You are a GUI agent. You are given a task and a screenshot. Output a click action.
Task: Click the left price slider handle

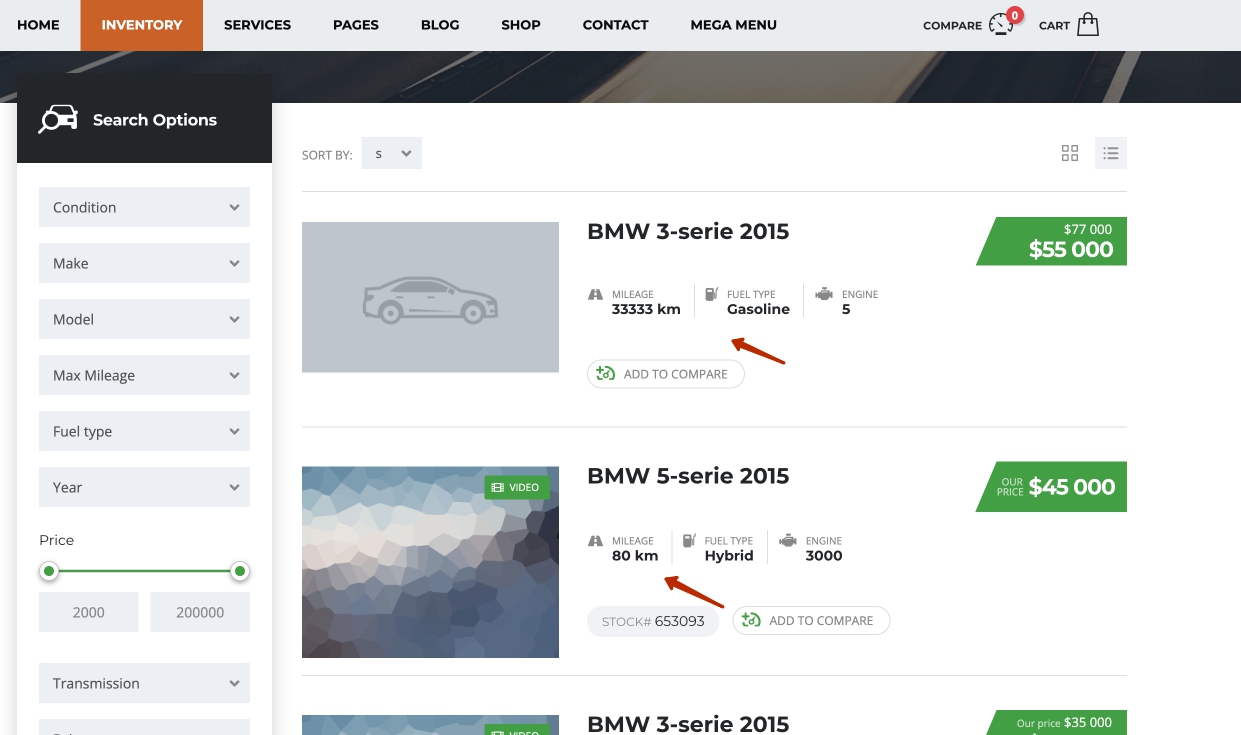coord(49,571)
